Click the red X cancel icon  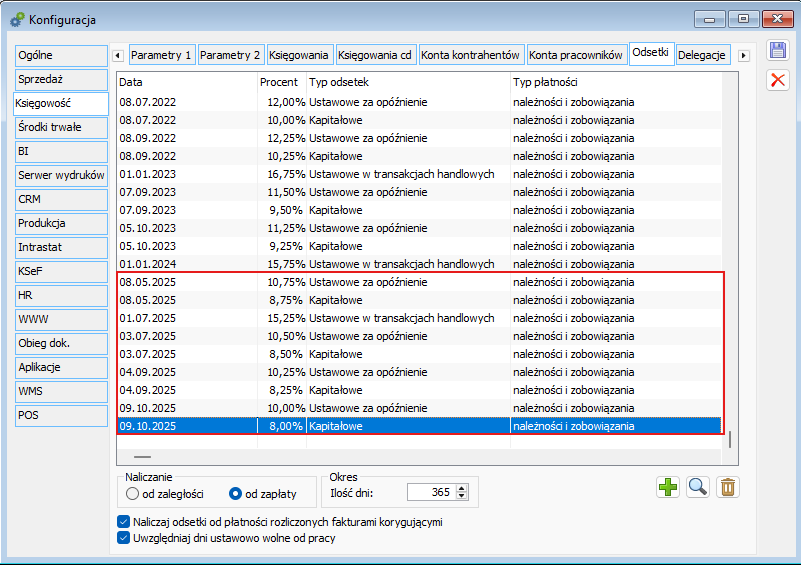[x=777, y=80]
